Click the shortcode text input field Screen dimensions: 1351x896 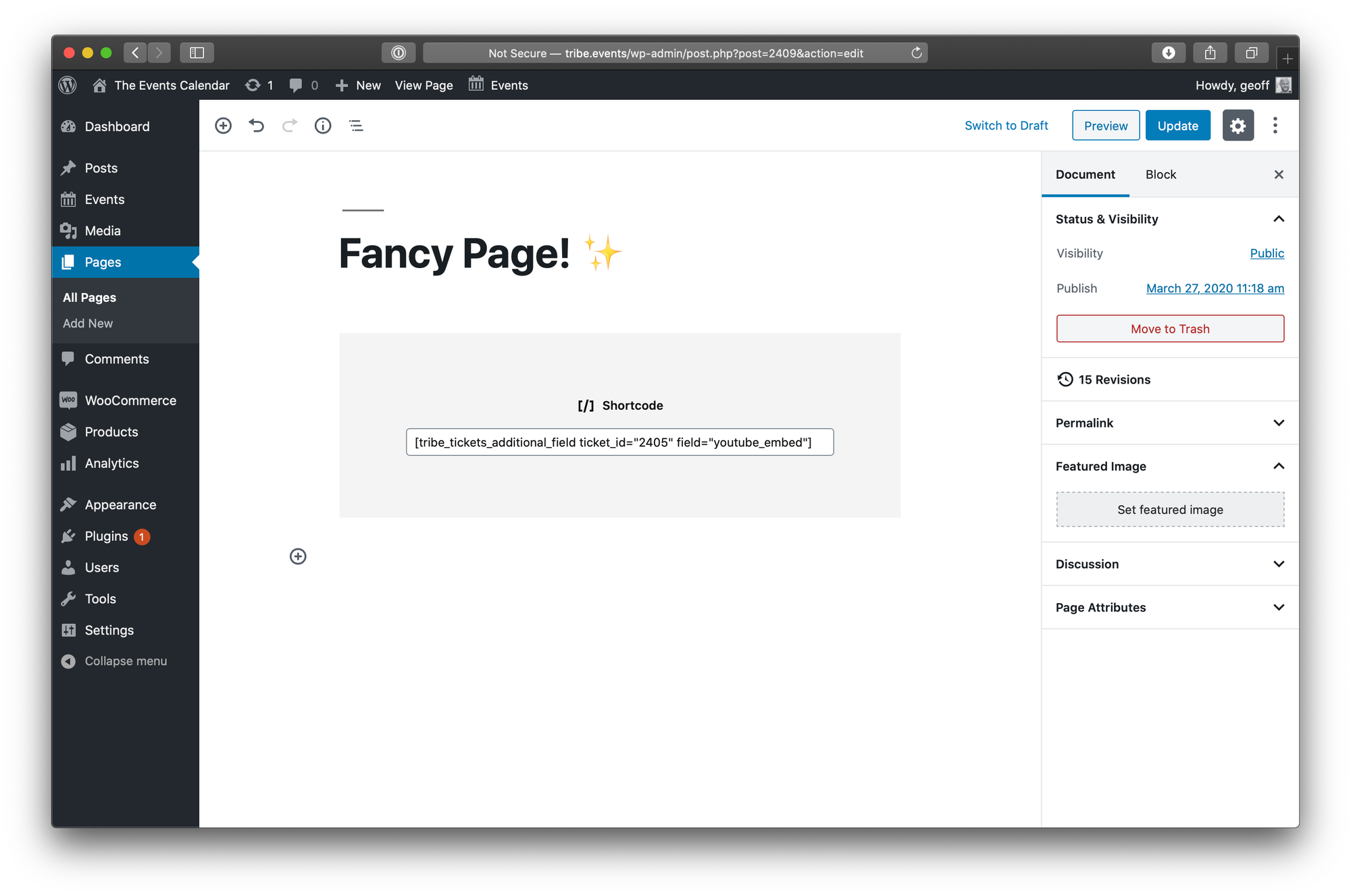[x=619, y=442]
